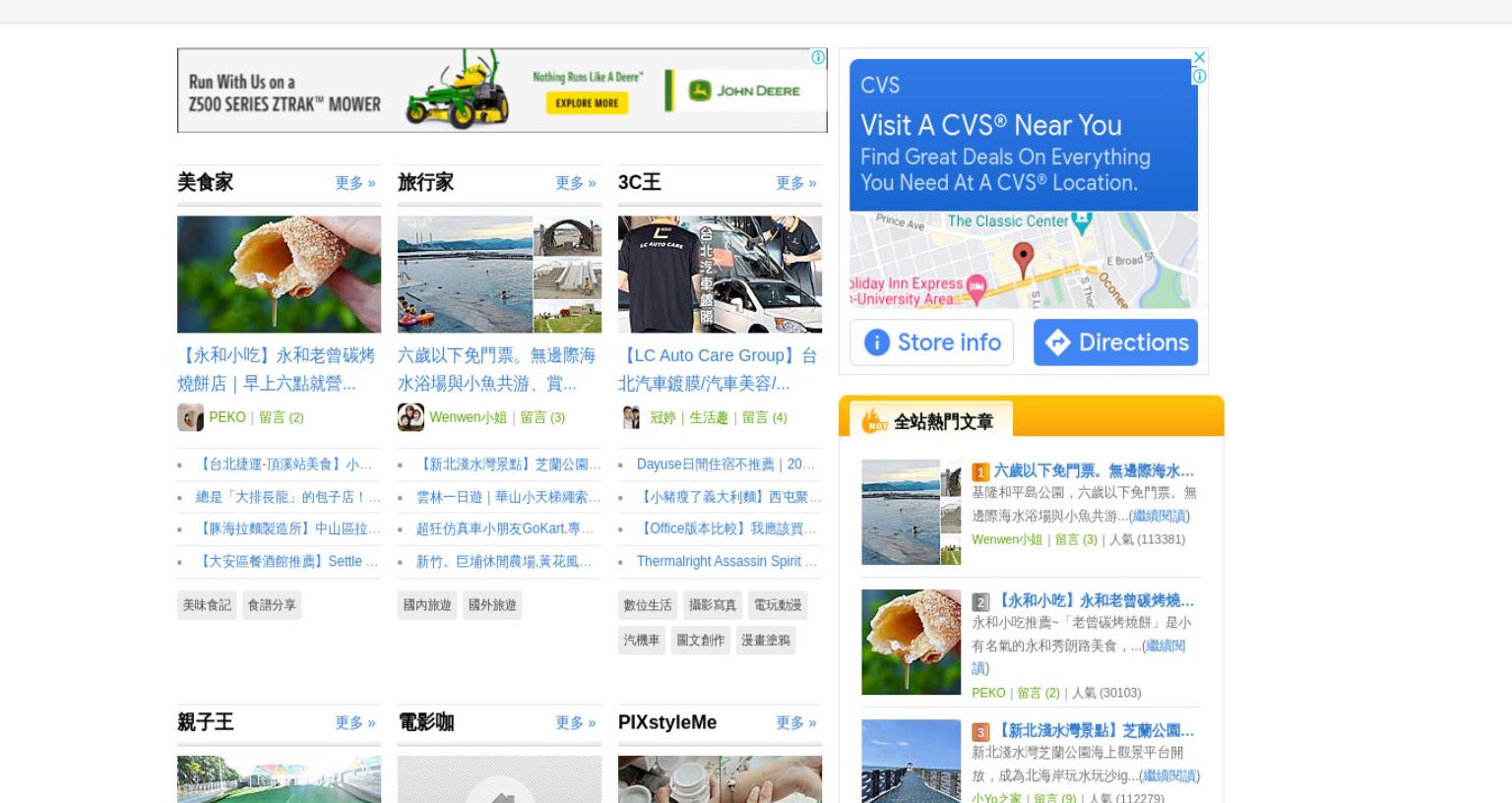The image size is (1512, 803).
Task: Click 留言 (3) under Wenwen小姐 in 旅行家
Action: coord(542,417)
